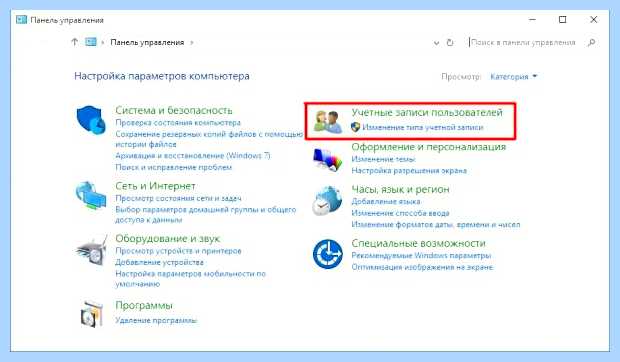Open Система и безопасность category

[x=174, y=110]
